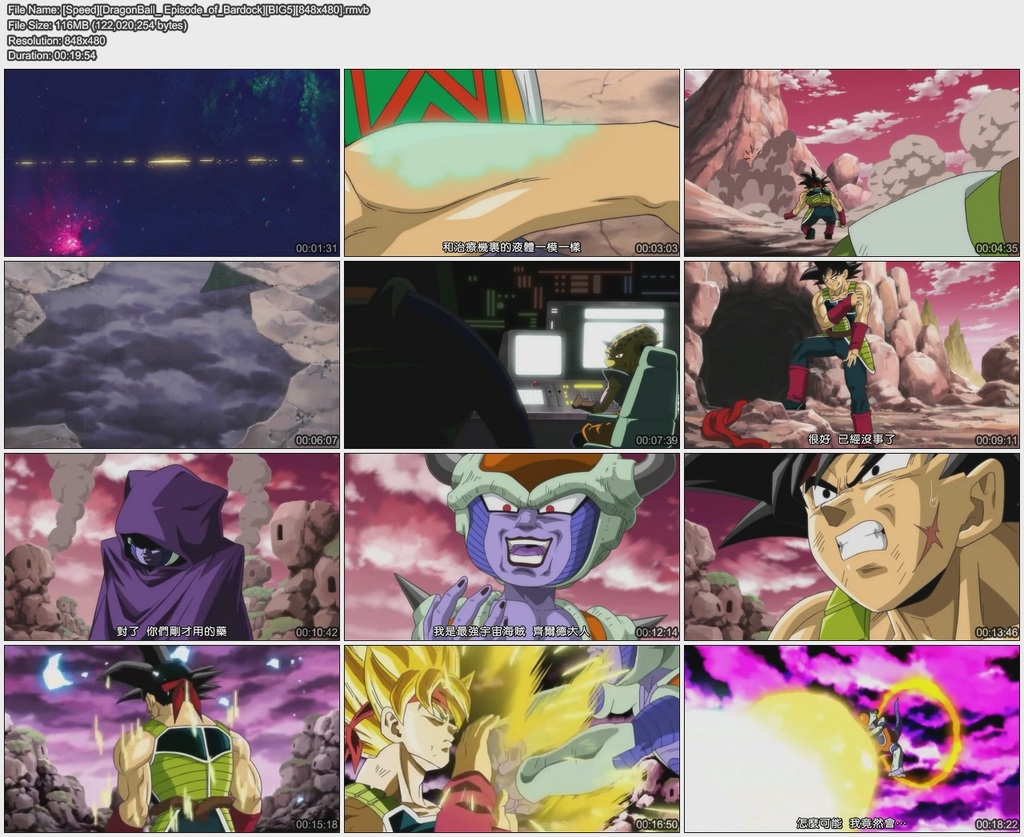Select the thumbnail of green liquid on an arm

pos(511,162)
